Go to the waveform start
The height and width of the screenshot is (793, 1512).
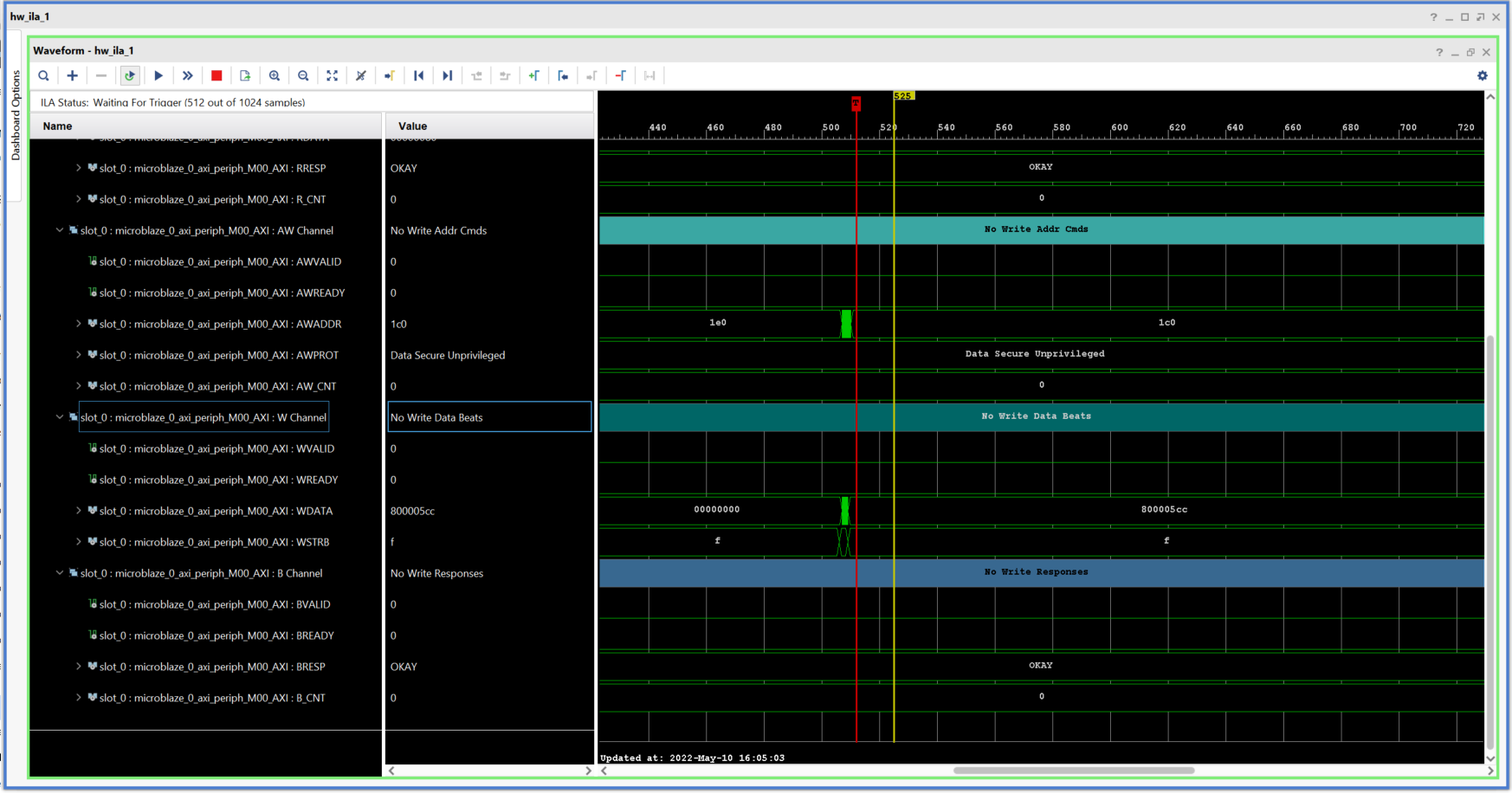click(419, 76)
